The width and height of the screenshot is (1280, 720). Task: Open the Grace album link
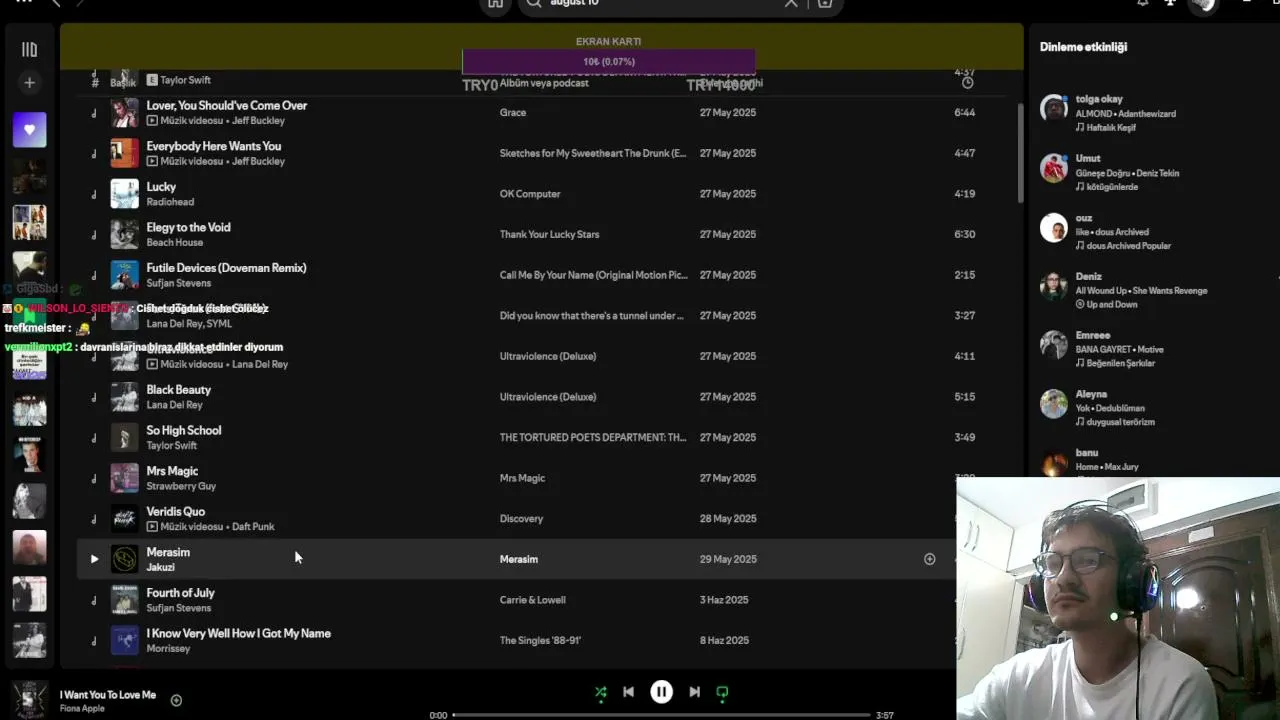[513, 113]
